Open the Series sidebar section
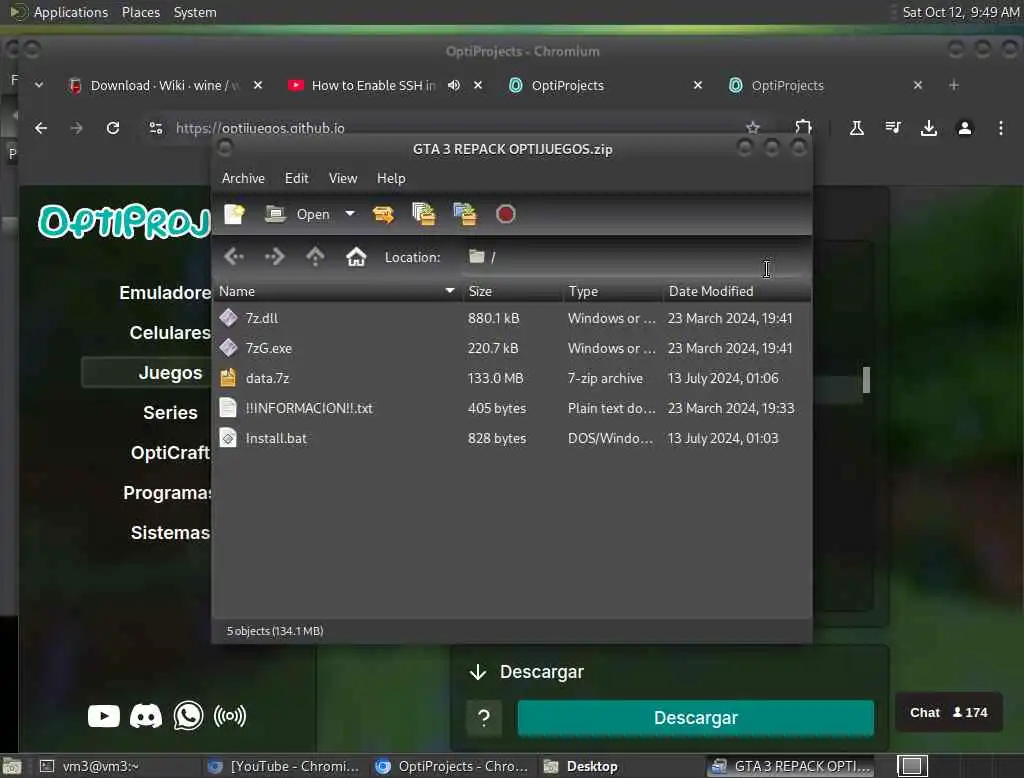Viewport: 1024px width, 778px height. (x=170, y=412)
